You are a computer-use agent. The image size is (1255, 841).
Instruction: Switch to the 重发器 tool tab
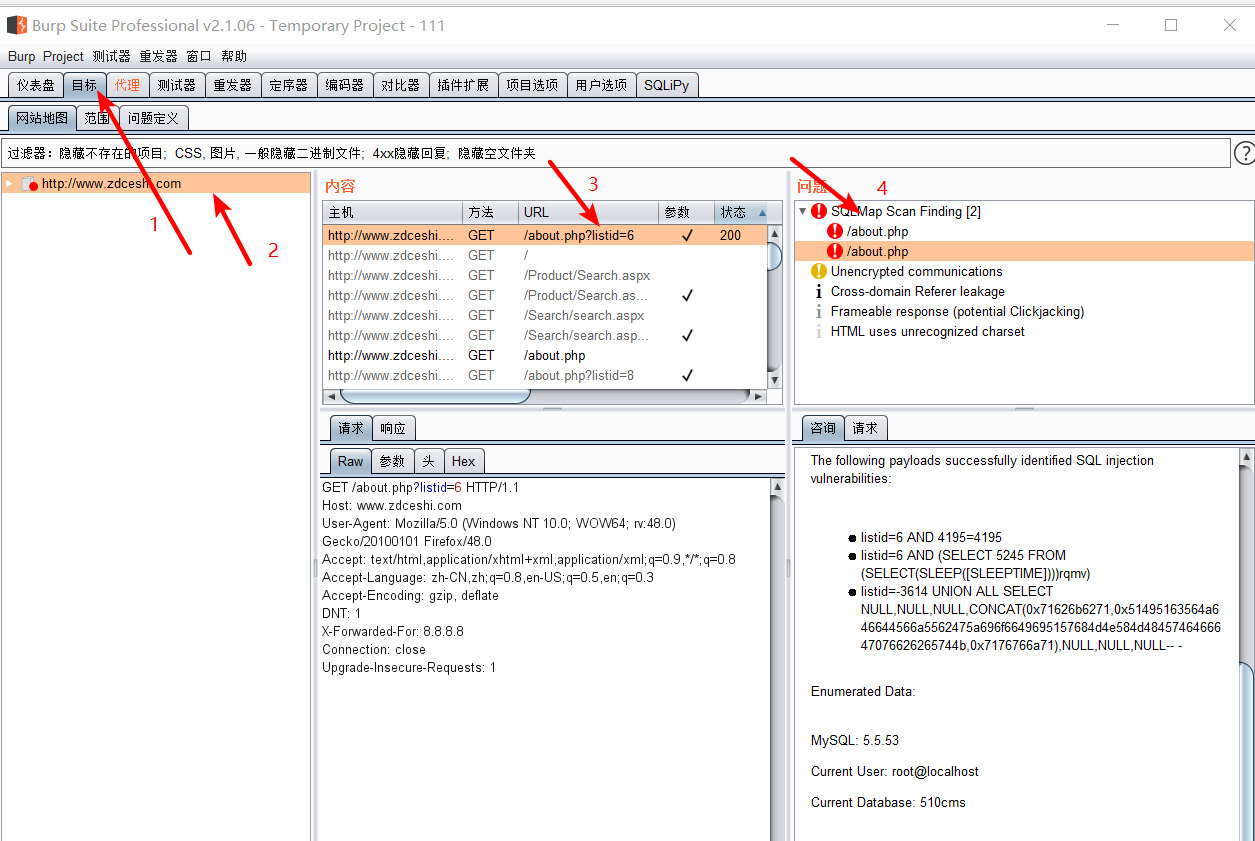point(232,85)
